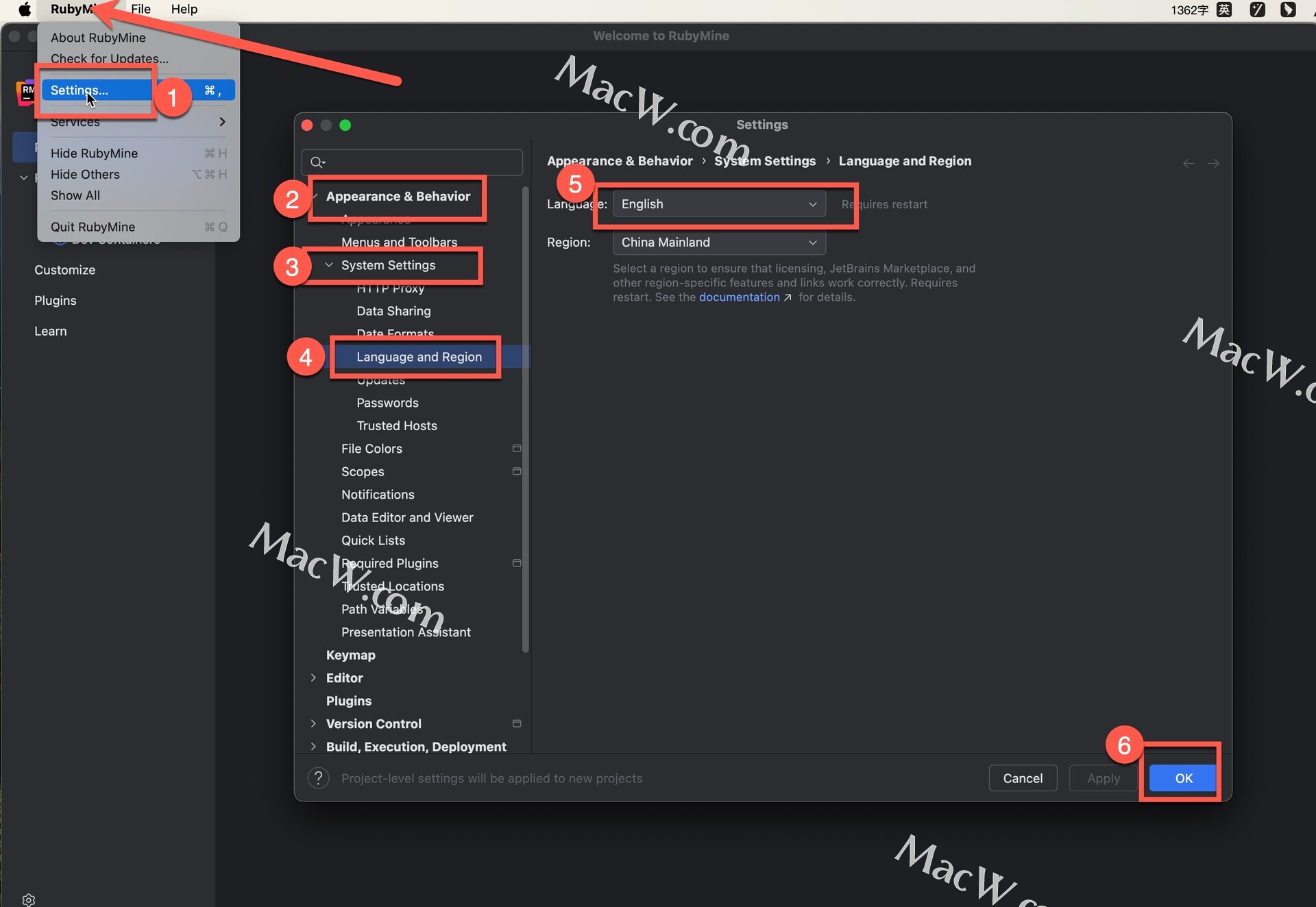Select the Keymap settings category
The image size is (1316, 907).
coord(350,655)
